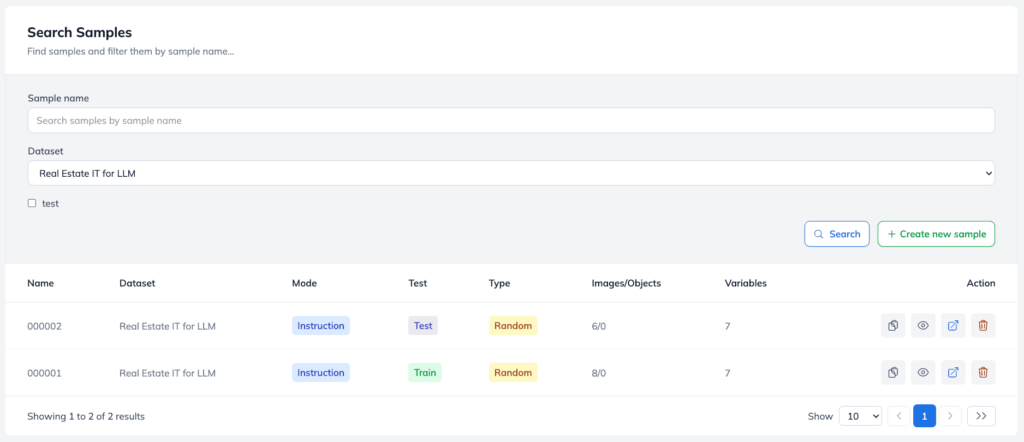
Task: Click Create new sample button
Action: pyautogui.click(x=936, y=234)
